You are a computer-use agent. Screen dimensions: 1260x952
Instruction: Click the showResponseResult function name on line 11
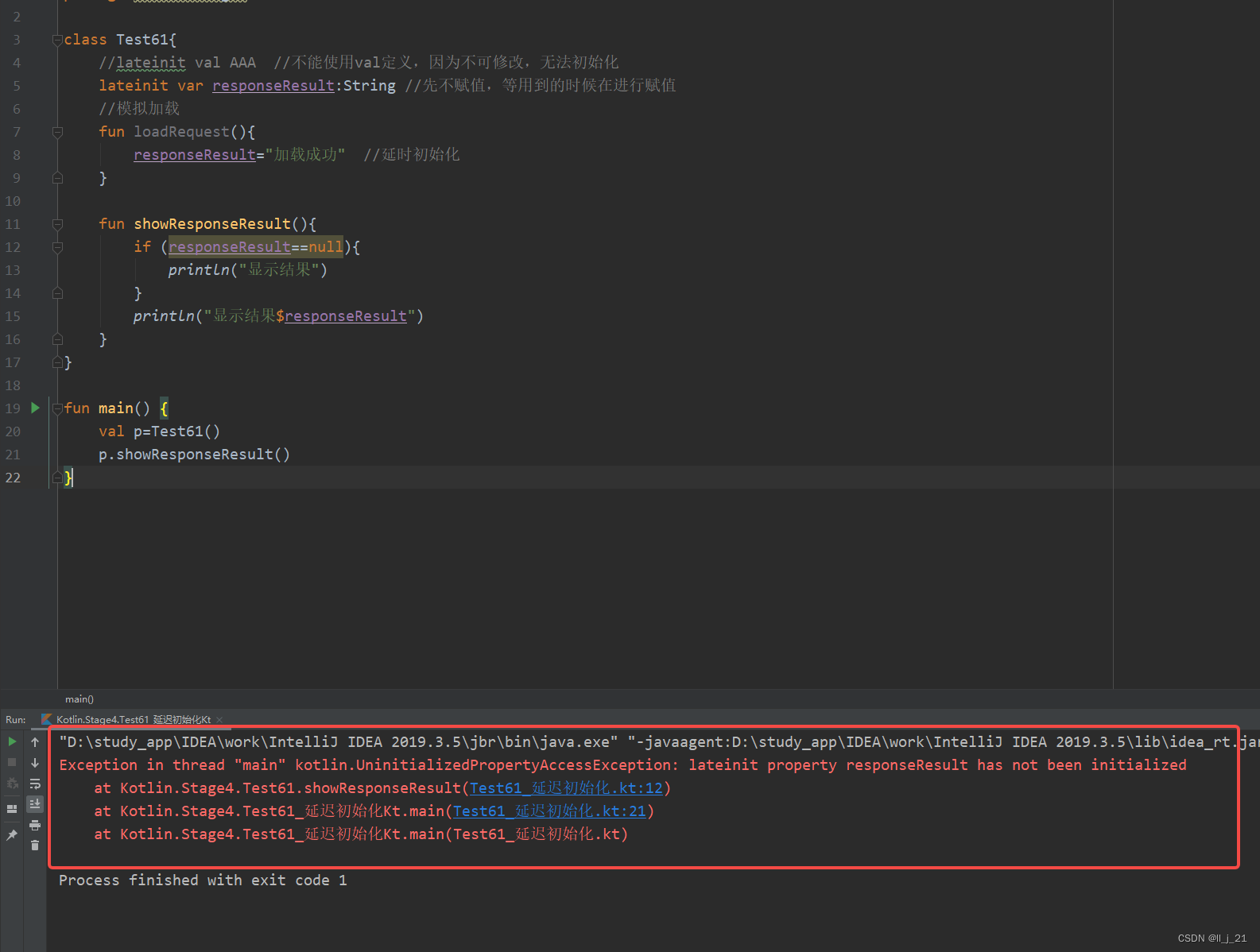pos(212,224)
